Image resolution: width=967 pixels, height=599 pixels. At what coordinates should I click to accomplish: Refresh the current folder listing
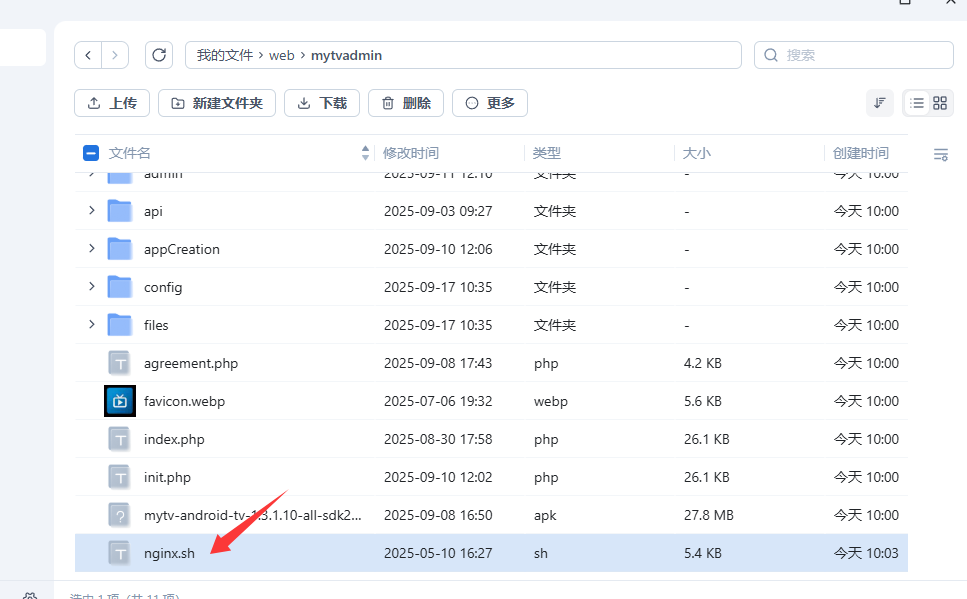(159, 55)
